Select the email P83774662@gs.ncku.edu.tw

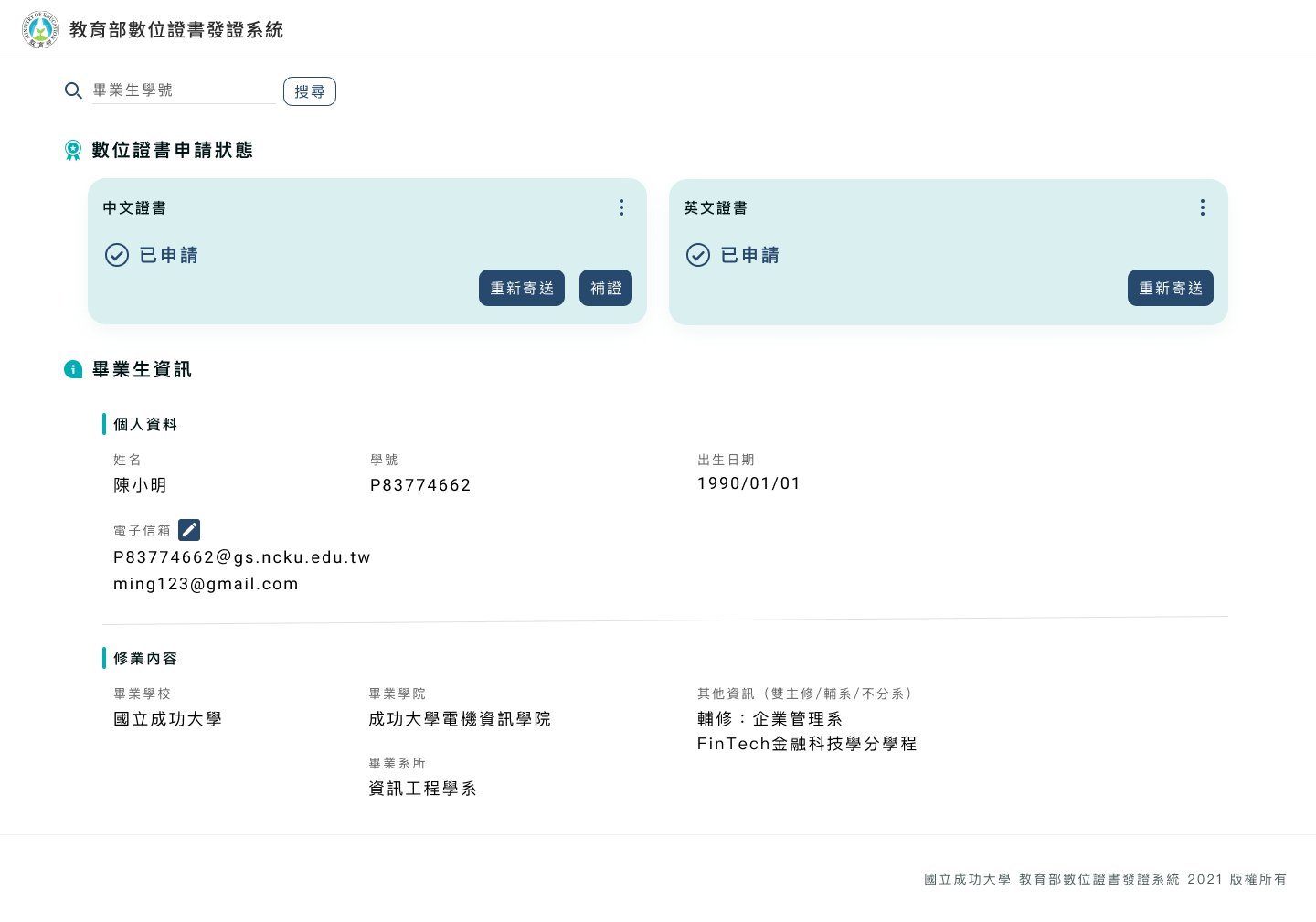(x=241, y=557)
